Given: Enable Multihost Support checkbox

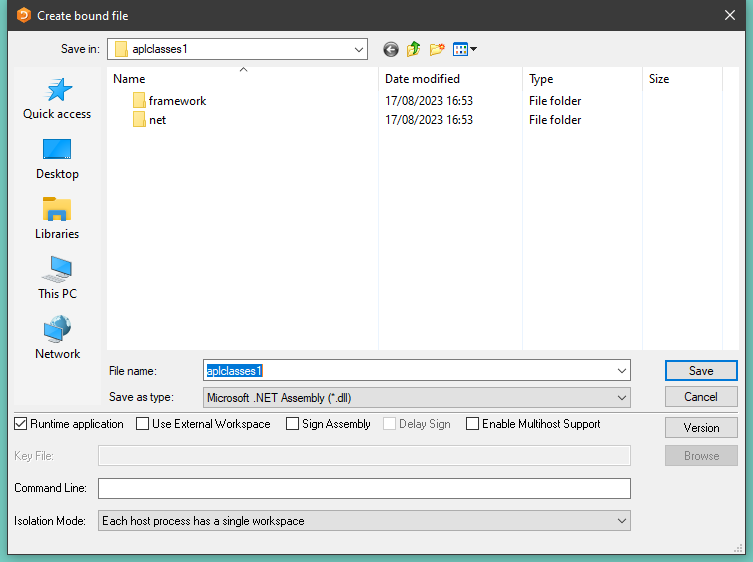Looking at the screenshot, I should coord(473,424).
